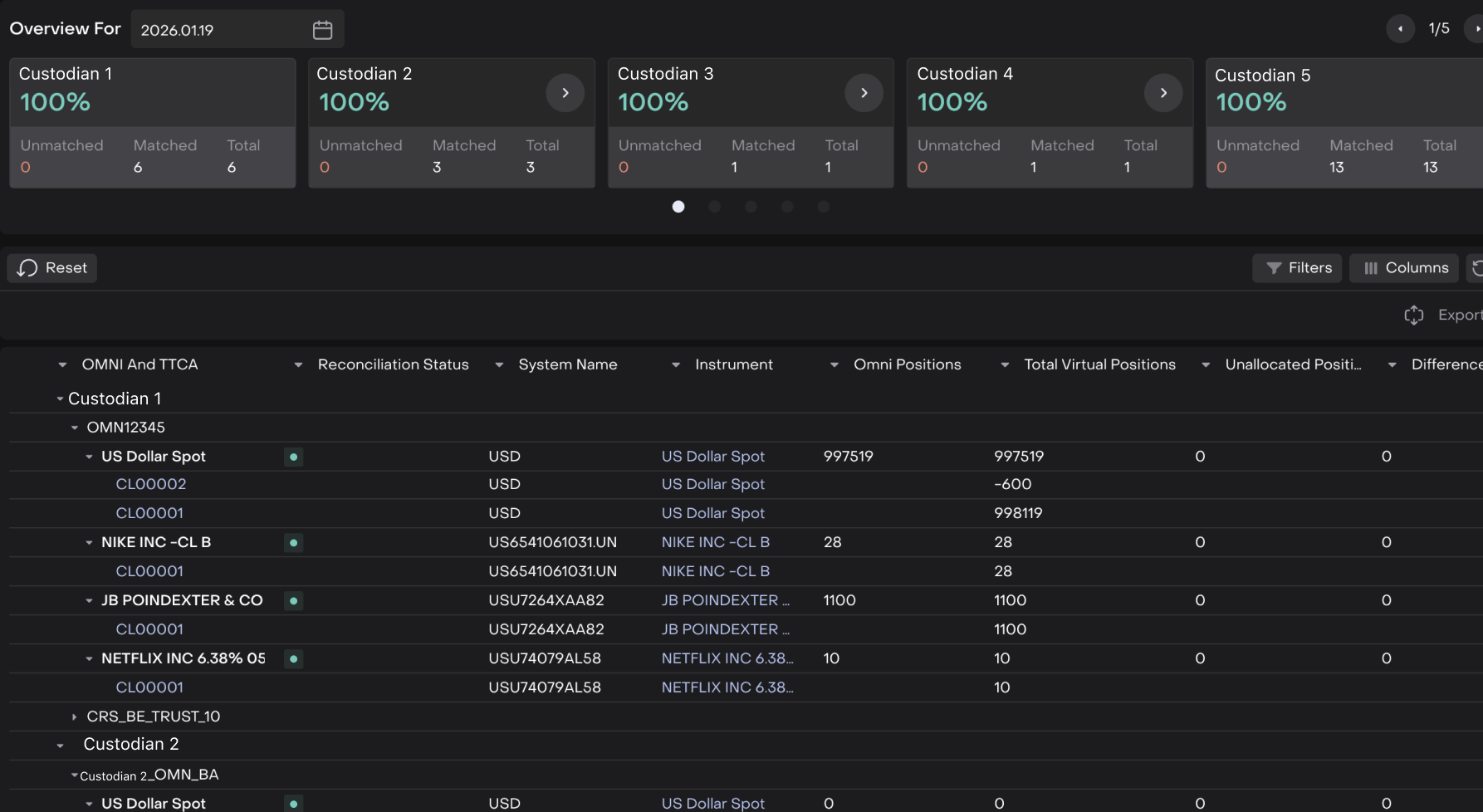The width and height of the screenshot is (1483, 812).
Task: Open the Reconciliation Status column menu
Action: coord(298,365)
